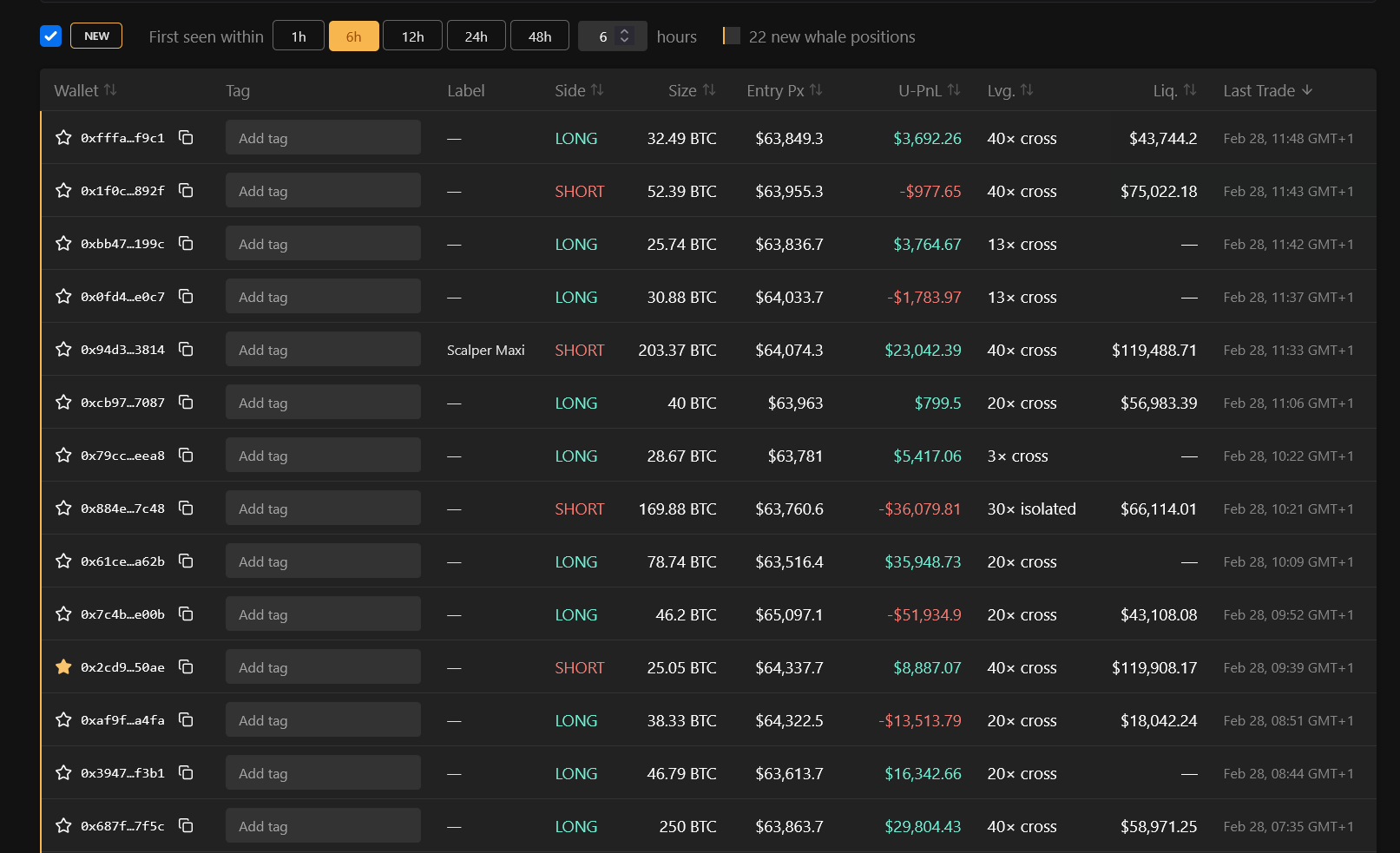Add a tag for wallet 0xcb97…7087
The height and width of the screenshot is (853, 1400).
323,403
